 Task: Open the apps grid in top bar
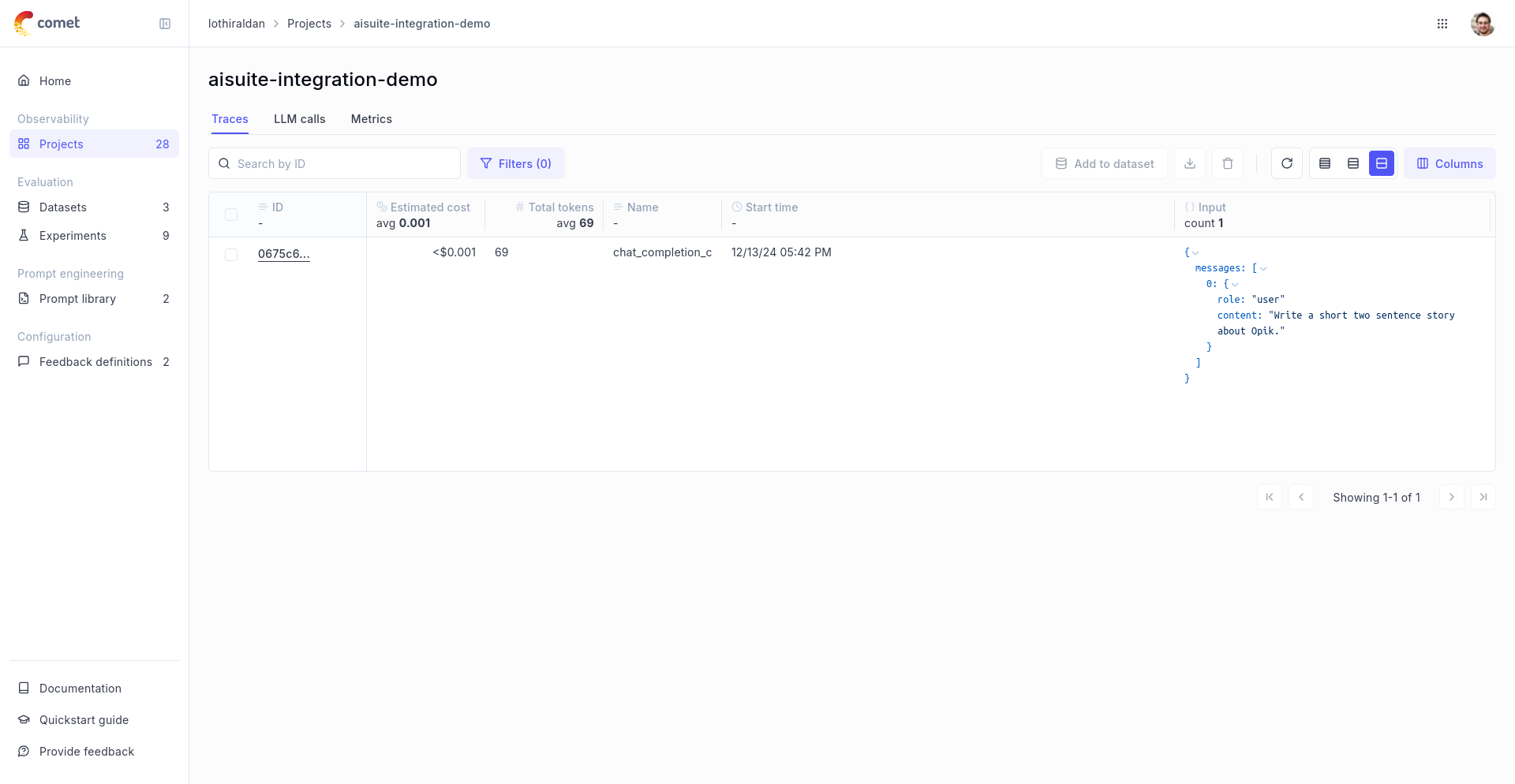click(1442, 24)
